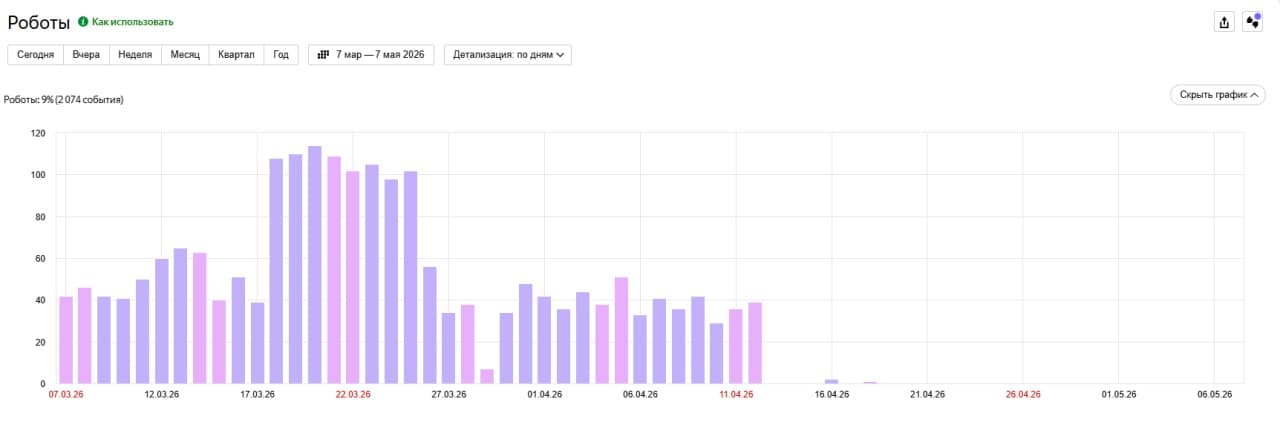Image resolution: width=1280 pixels, height=439 pixels.
Task: Click the x-axis date label 01.04.26
Action: 544,395
